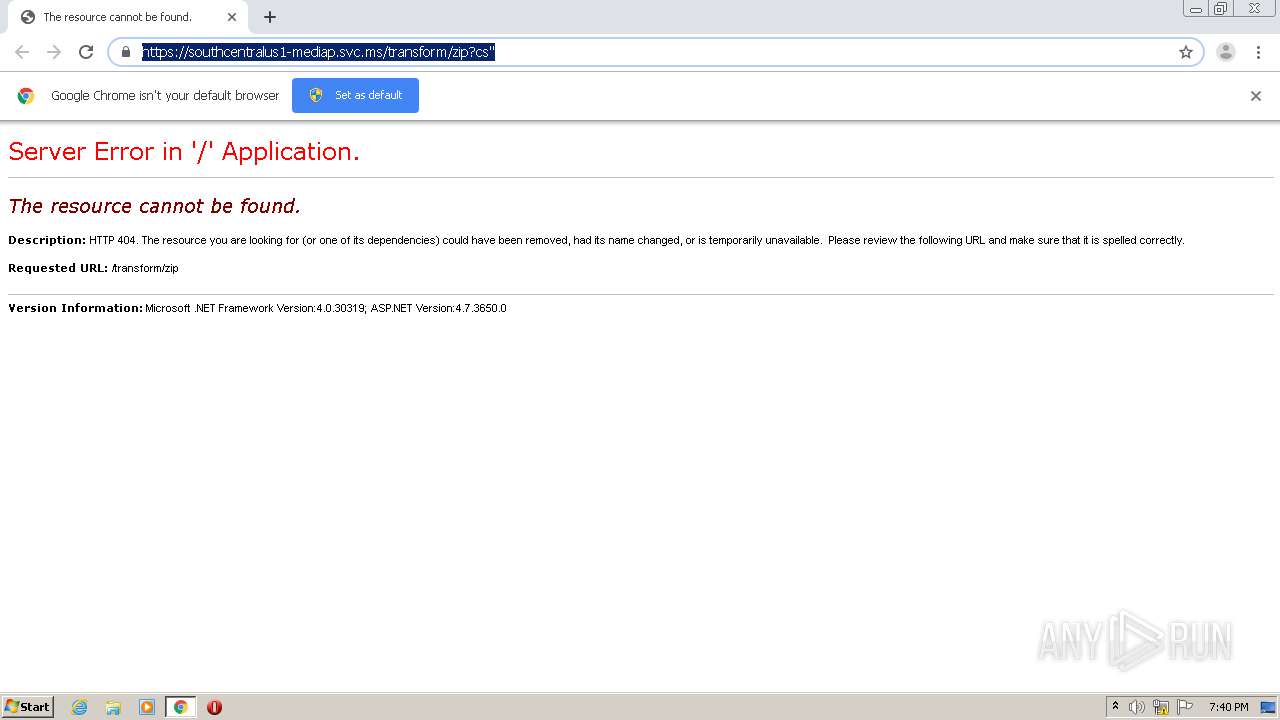Image resolution: width=1280 pixels, height=720 pixels.
Task: Click the '/transform/zip' requested URL value
Action: coord(145,268)
